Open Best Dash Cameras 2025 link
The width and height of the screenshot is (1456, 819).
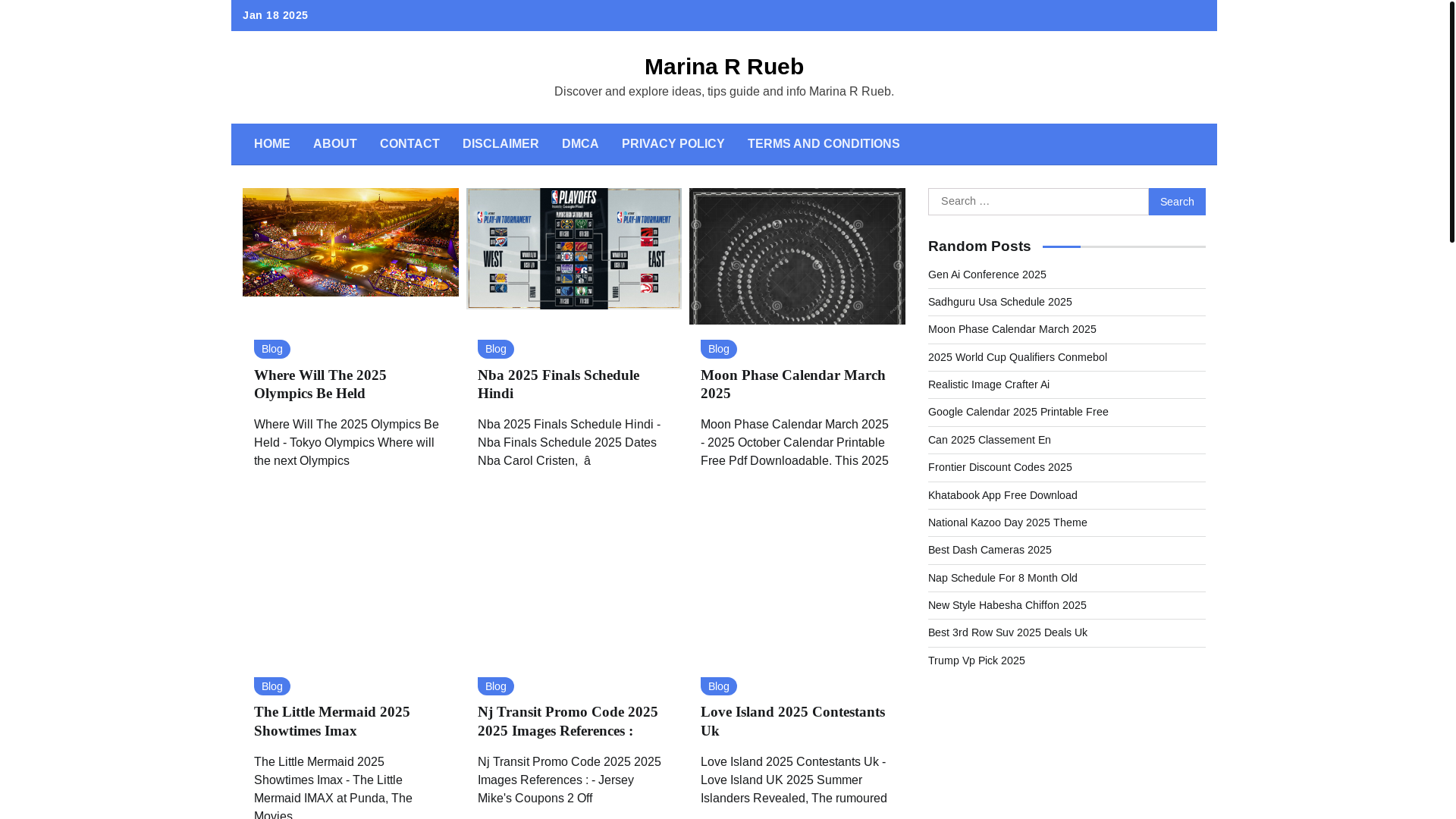[x=990, y=550]
